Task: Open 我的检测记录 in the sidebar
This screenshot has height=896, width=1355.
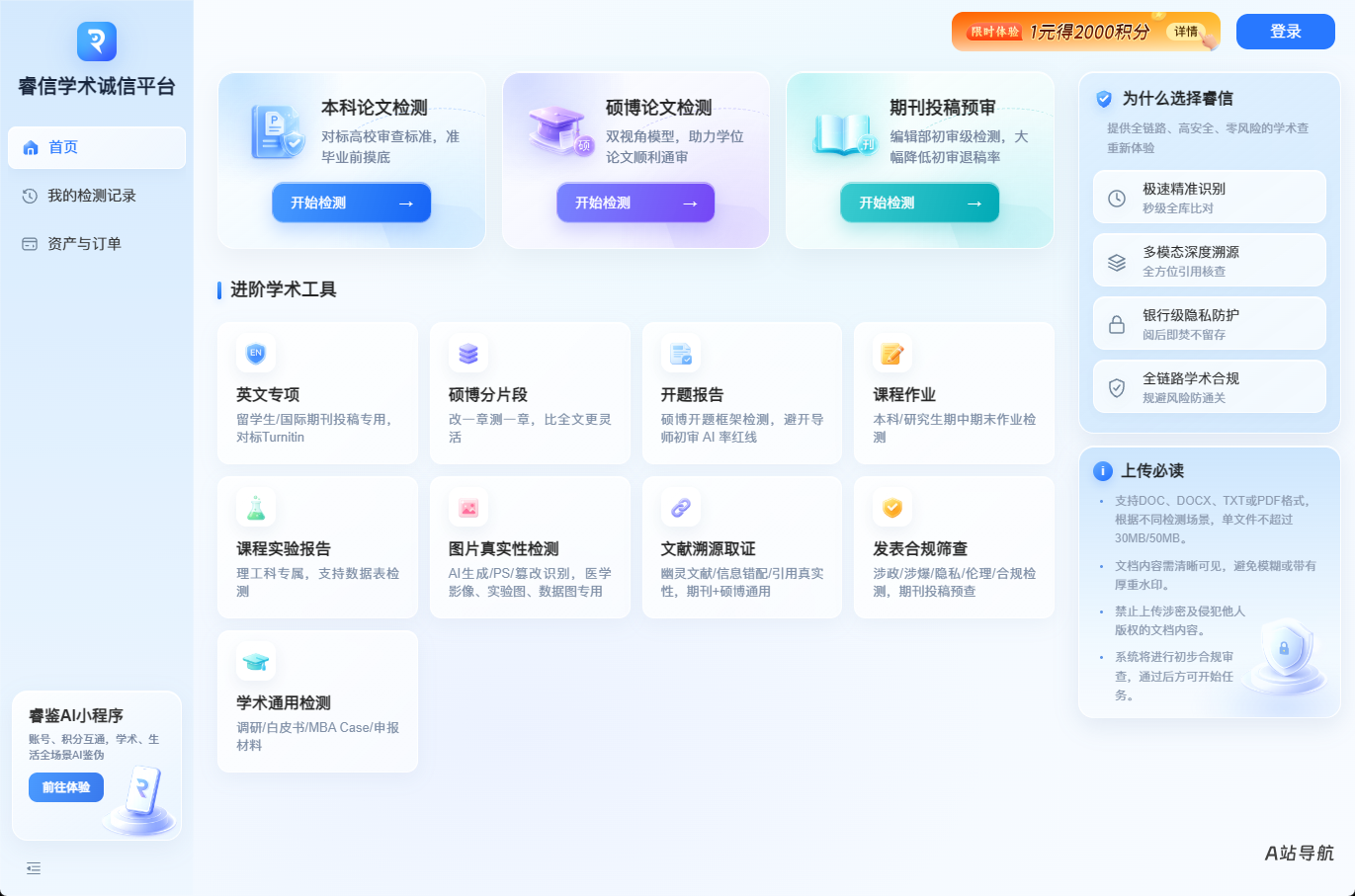Action: (x=97, y=196)
